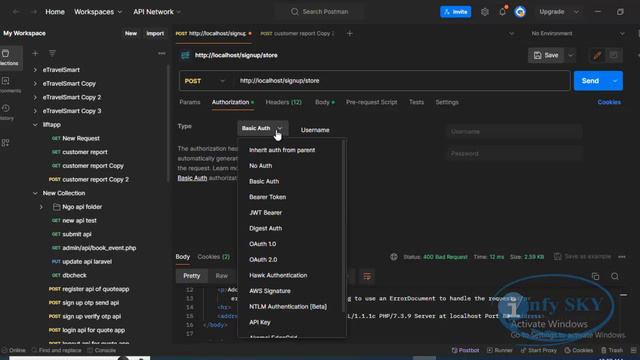640x360 pixels.
Task: Click Start Proxy in status bar
Action: 538,350
